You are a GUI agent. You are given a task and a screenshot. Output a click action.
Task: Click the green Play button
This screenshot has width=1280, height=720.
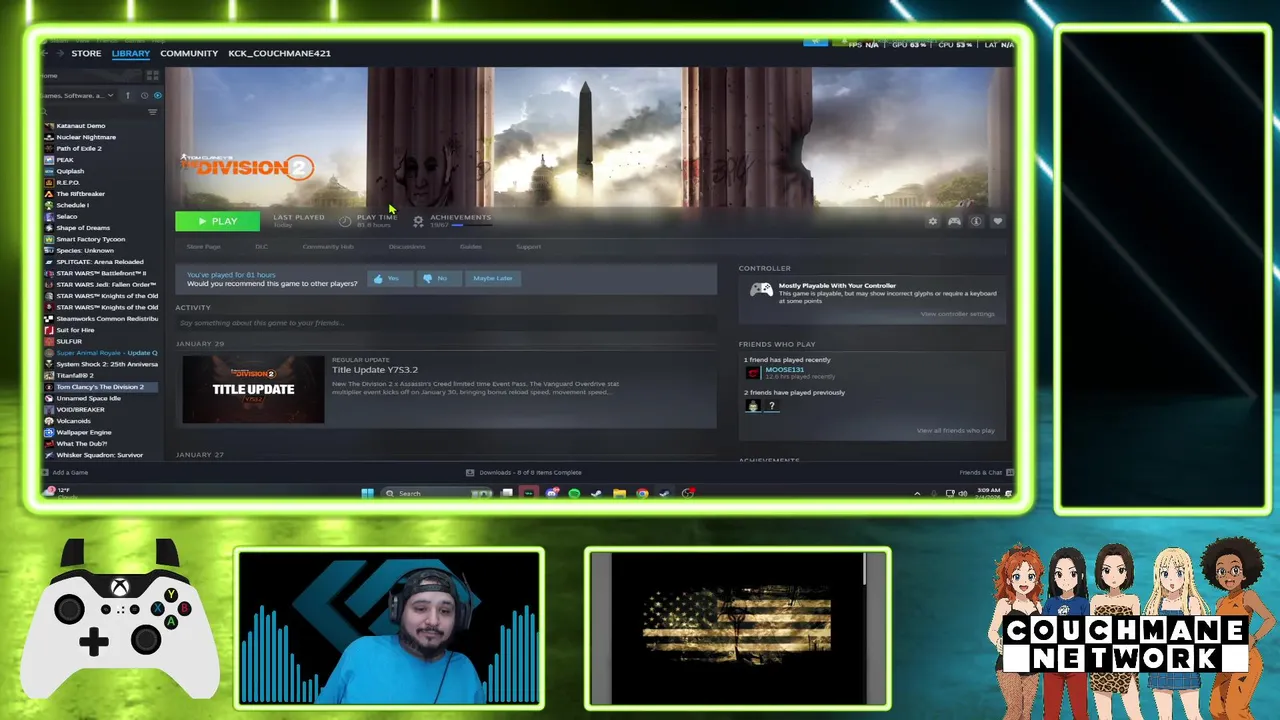[217, 221]
